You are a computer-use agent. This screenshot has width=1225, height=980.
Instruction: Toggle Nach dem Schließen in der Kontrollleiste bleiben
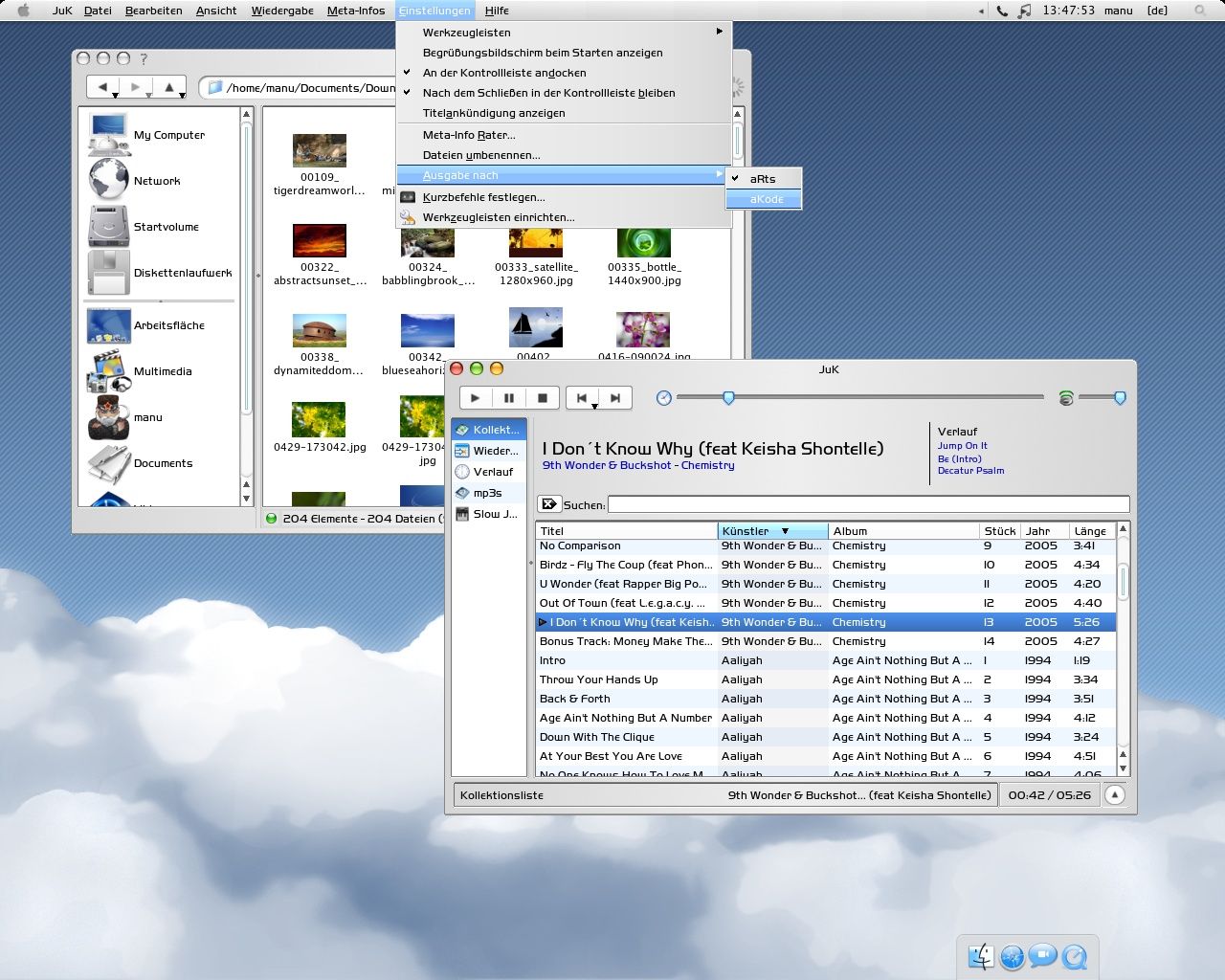[564, 93]
